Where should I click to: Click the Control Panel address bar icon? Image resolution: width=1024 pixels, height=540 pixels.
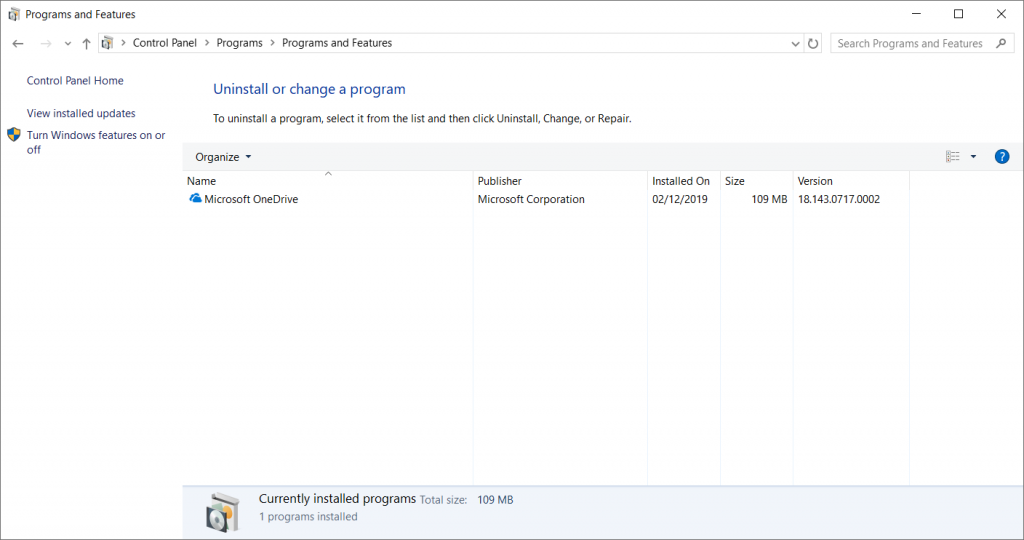(x=108, y=43)
